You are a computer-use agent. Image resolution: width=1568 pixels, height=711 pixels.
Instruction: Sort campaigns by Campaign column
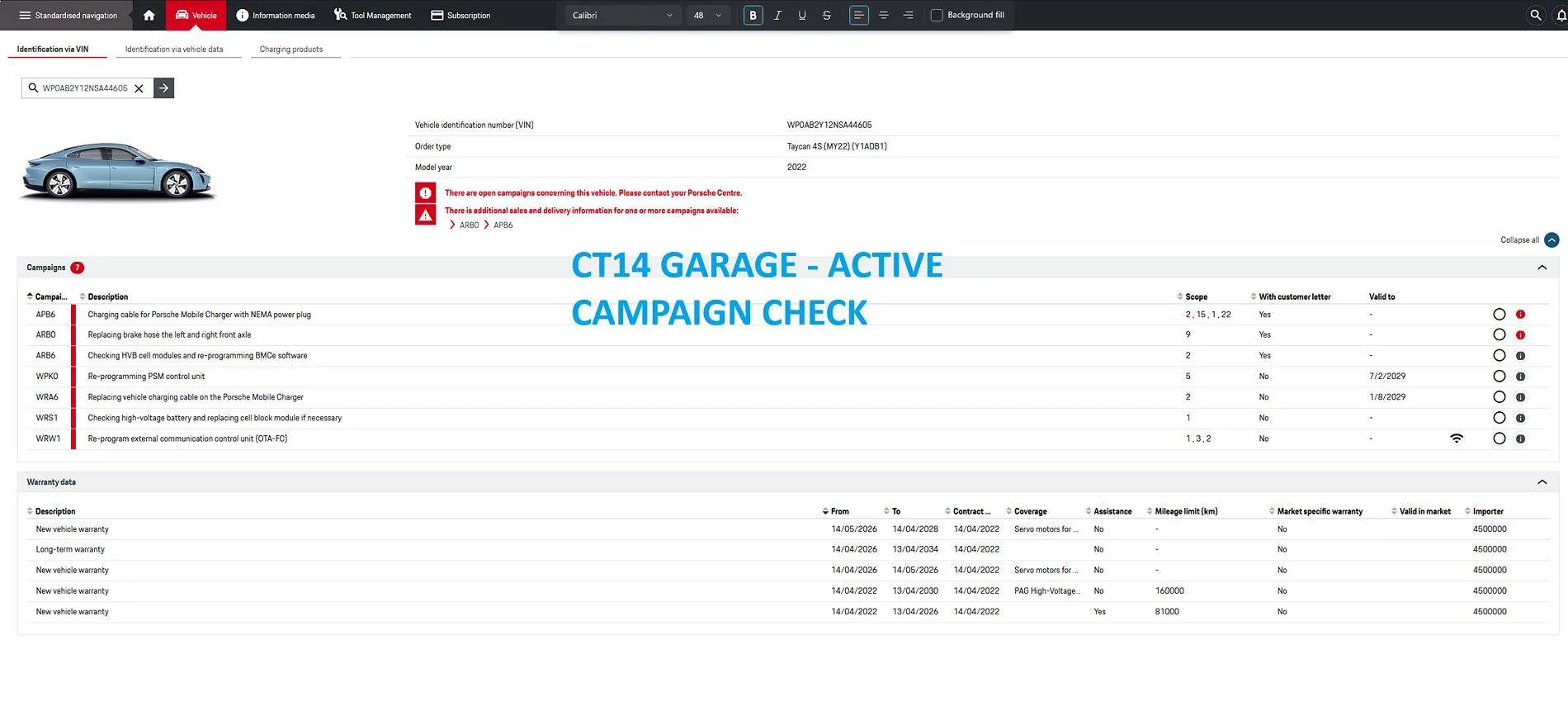click(47, 296)
